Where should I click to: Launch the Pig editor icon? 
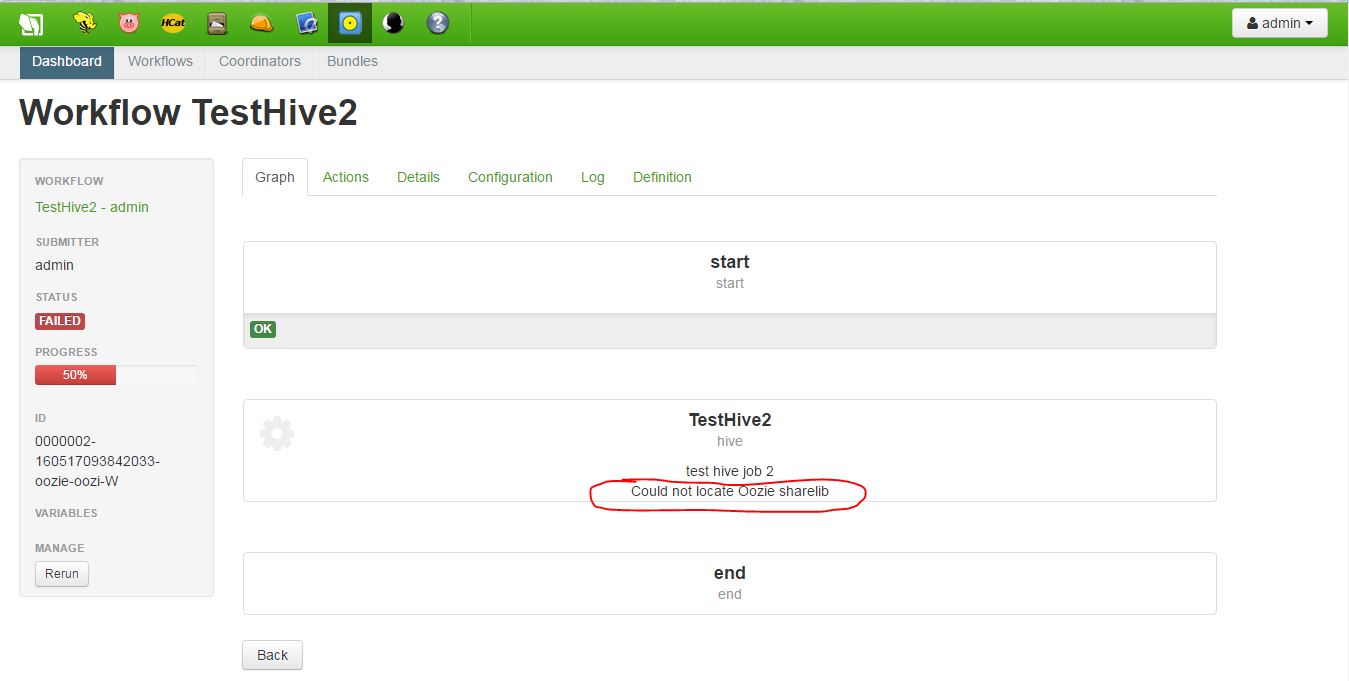point(128,22)
